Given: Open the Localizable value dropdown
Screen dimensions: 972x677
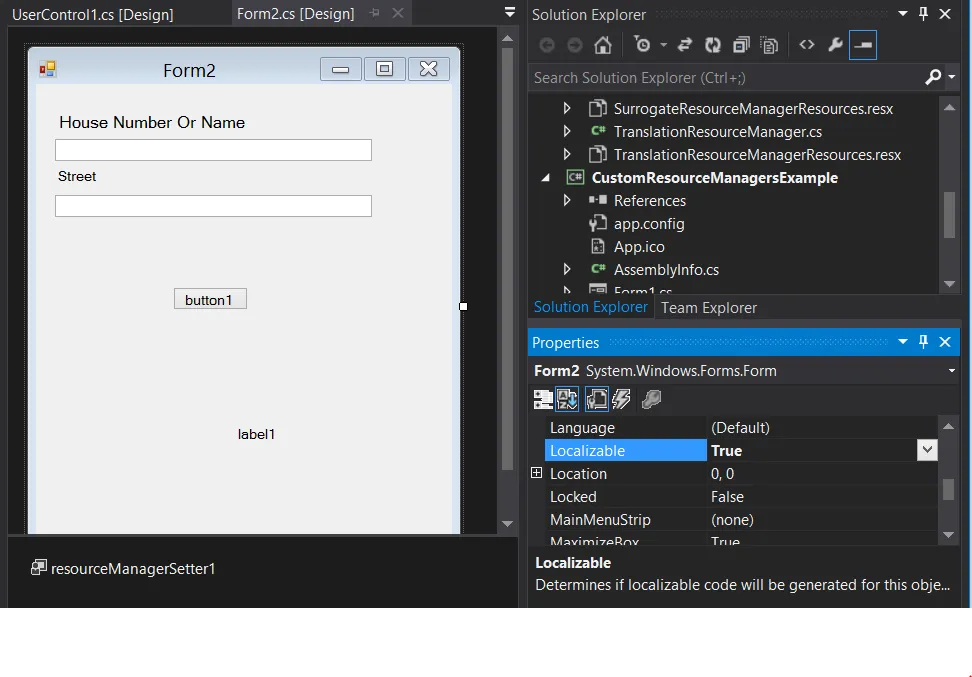Looking at the screenshot, I should (x=926, y=450).
